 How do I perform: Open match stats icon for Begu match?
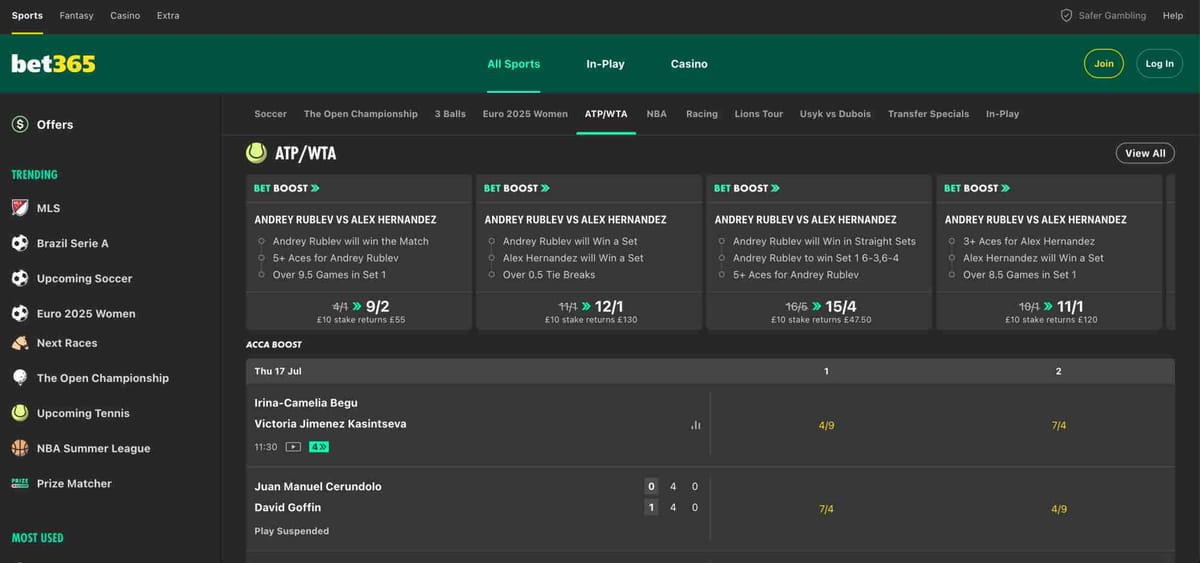[696, 425]
